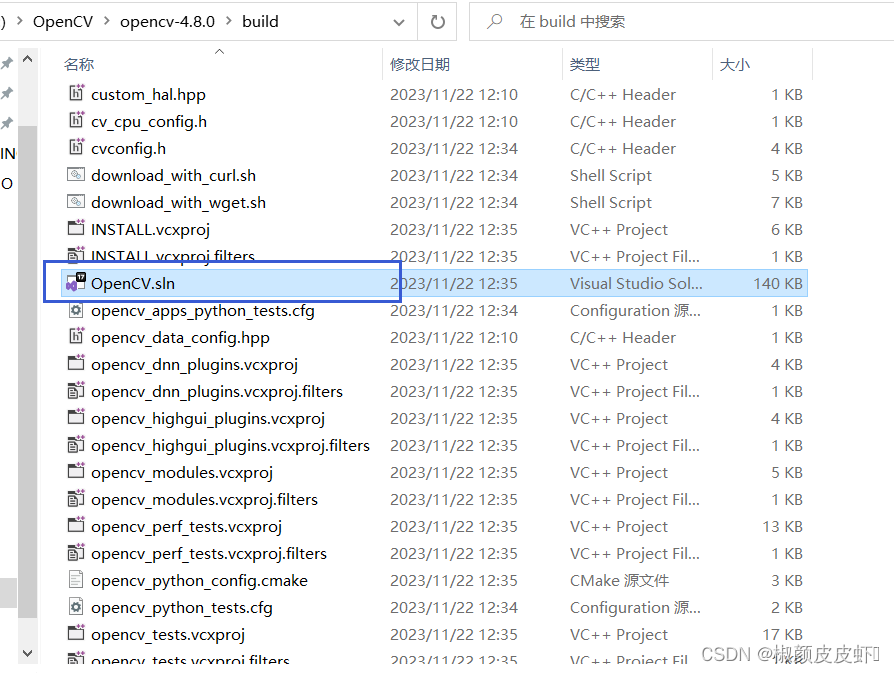The height and width of the screenshot is (673, 894).
Task: Click the opencv_python_tests.cfg gear icon
Action: coord(76,606)
